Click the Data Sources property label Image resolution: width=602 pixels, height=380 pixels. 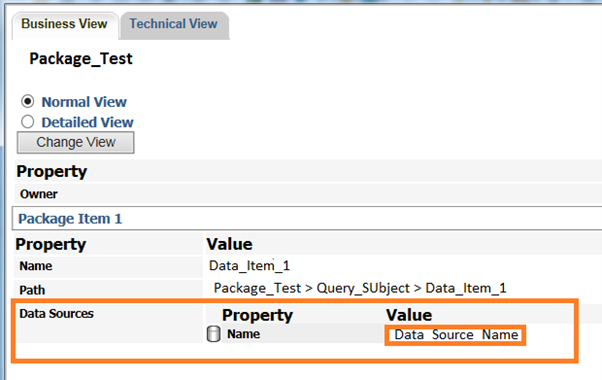click(56, 314)
